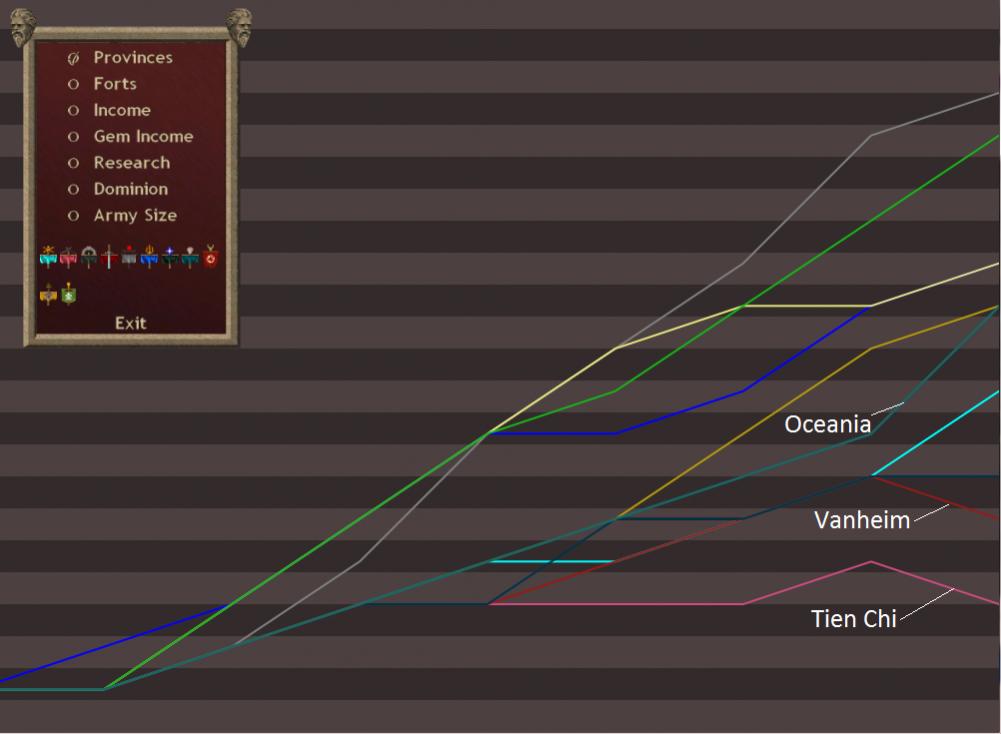The image size is (1001, 734).
Task: Switch graph to Army Size
Action: click(73, 215)
